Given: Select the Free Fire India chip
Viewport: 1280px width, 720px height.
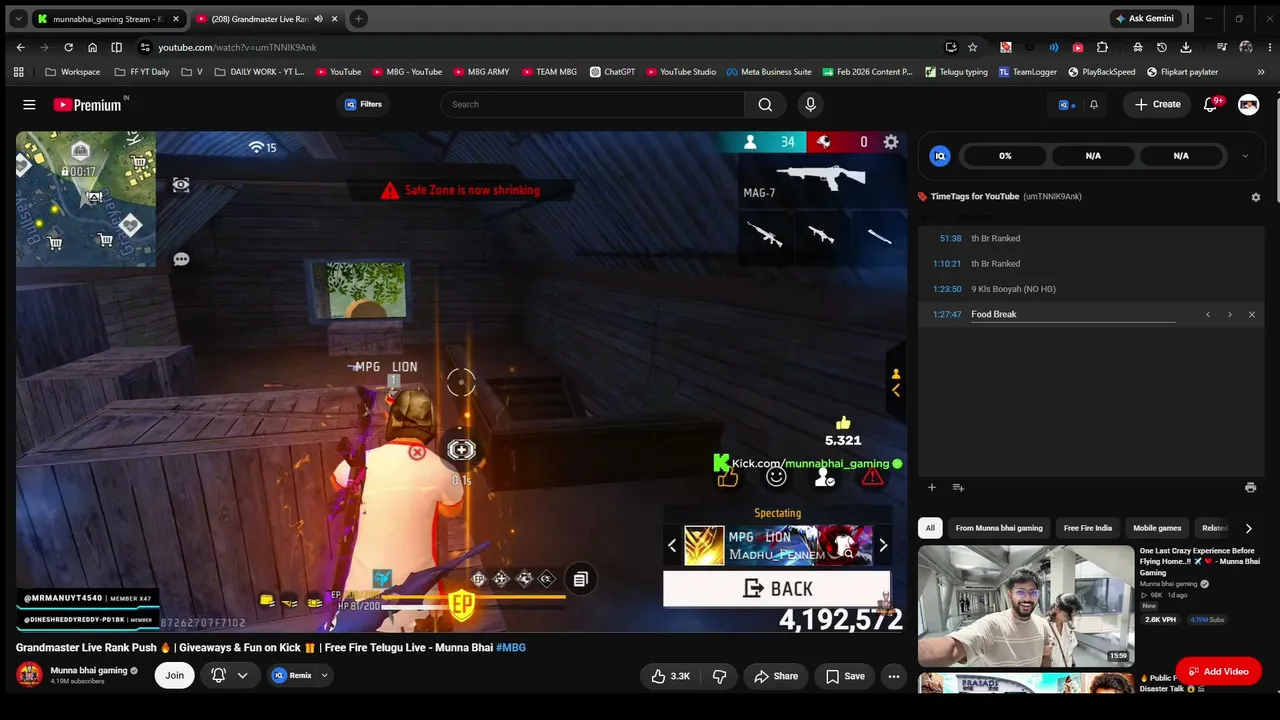Looking at the screenshot, I should (1088, 528).
